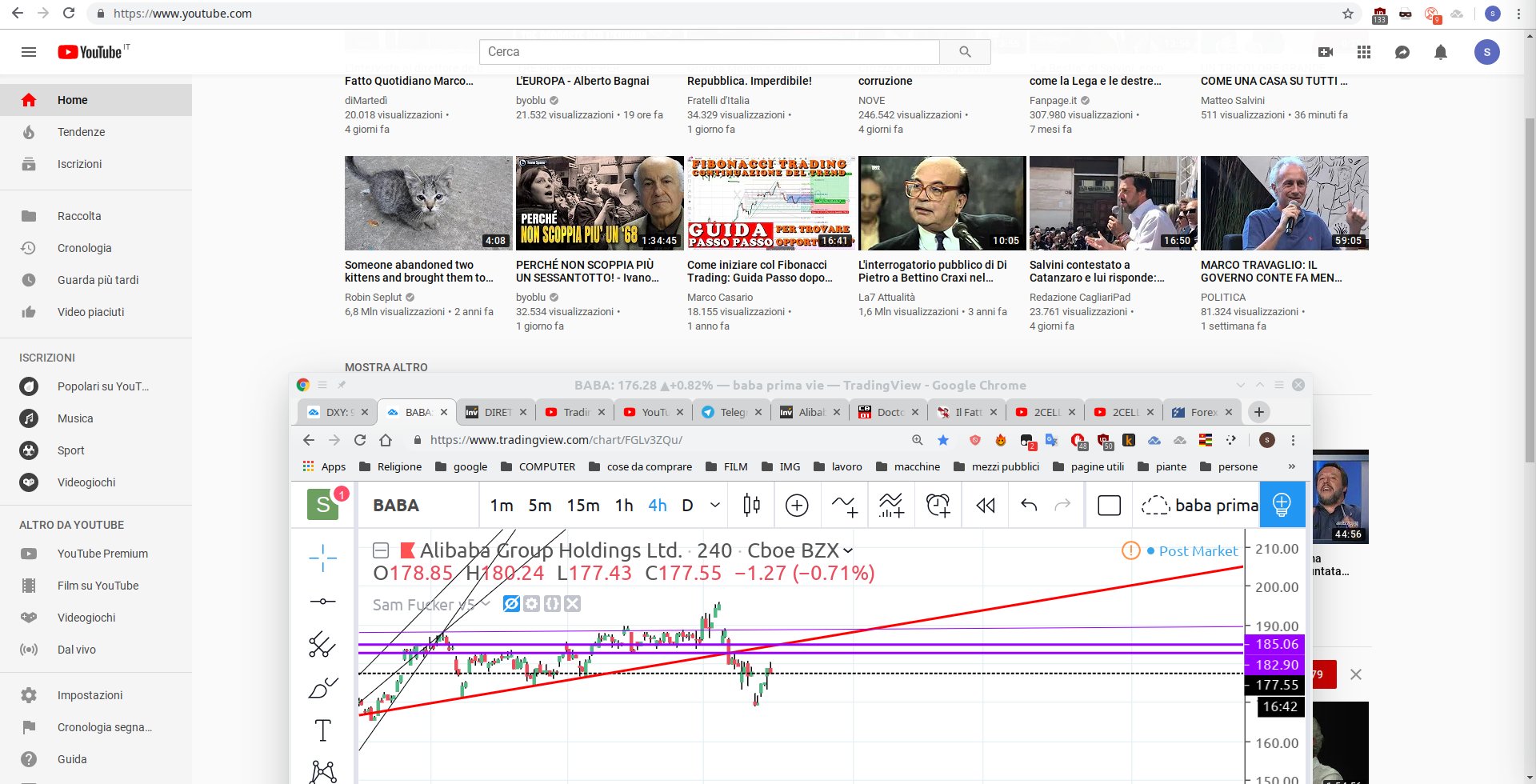Open the YouTube account avatar menu
The image size is (1536, 784).
click(1487, 52)
